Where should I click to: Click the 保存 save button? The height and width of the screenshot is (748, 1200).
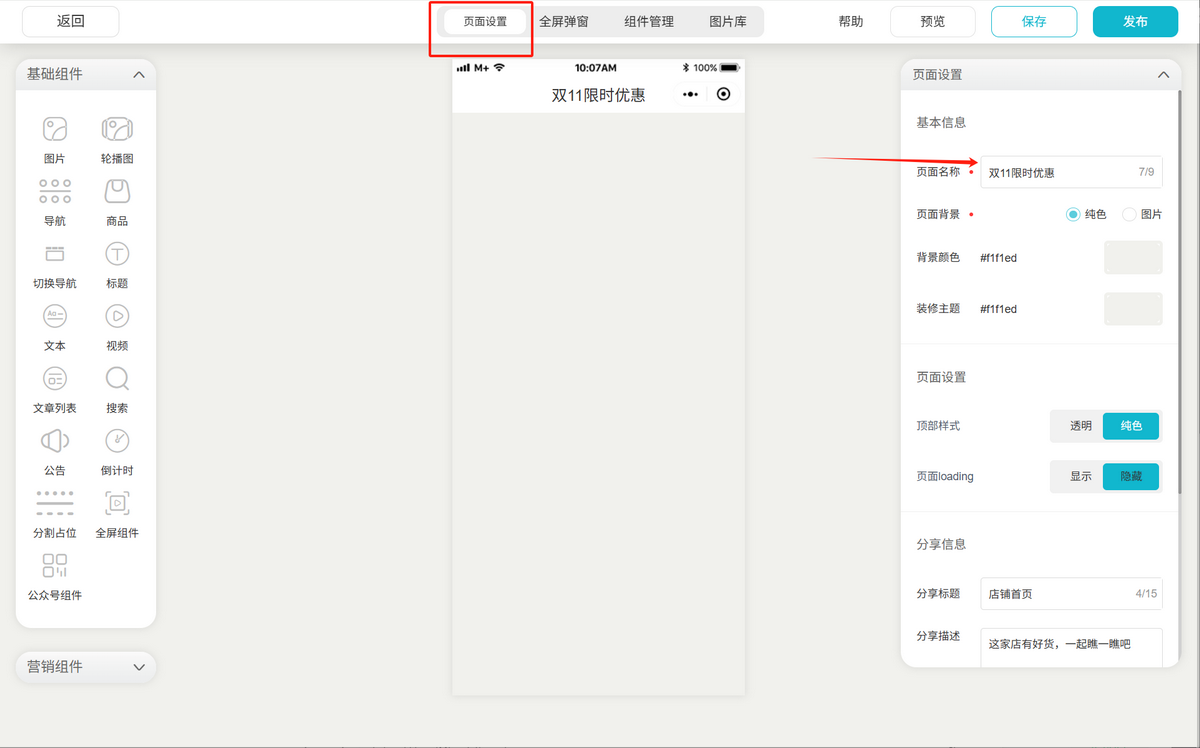[1034, 21]
